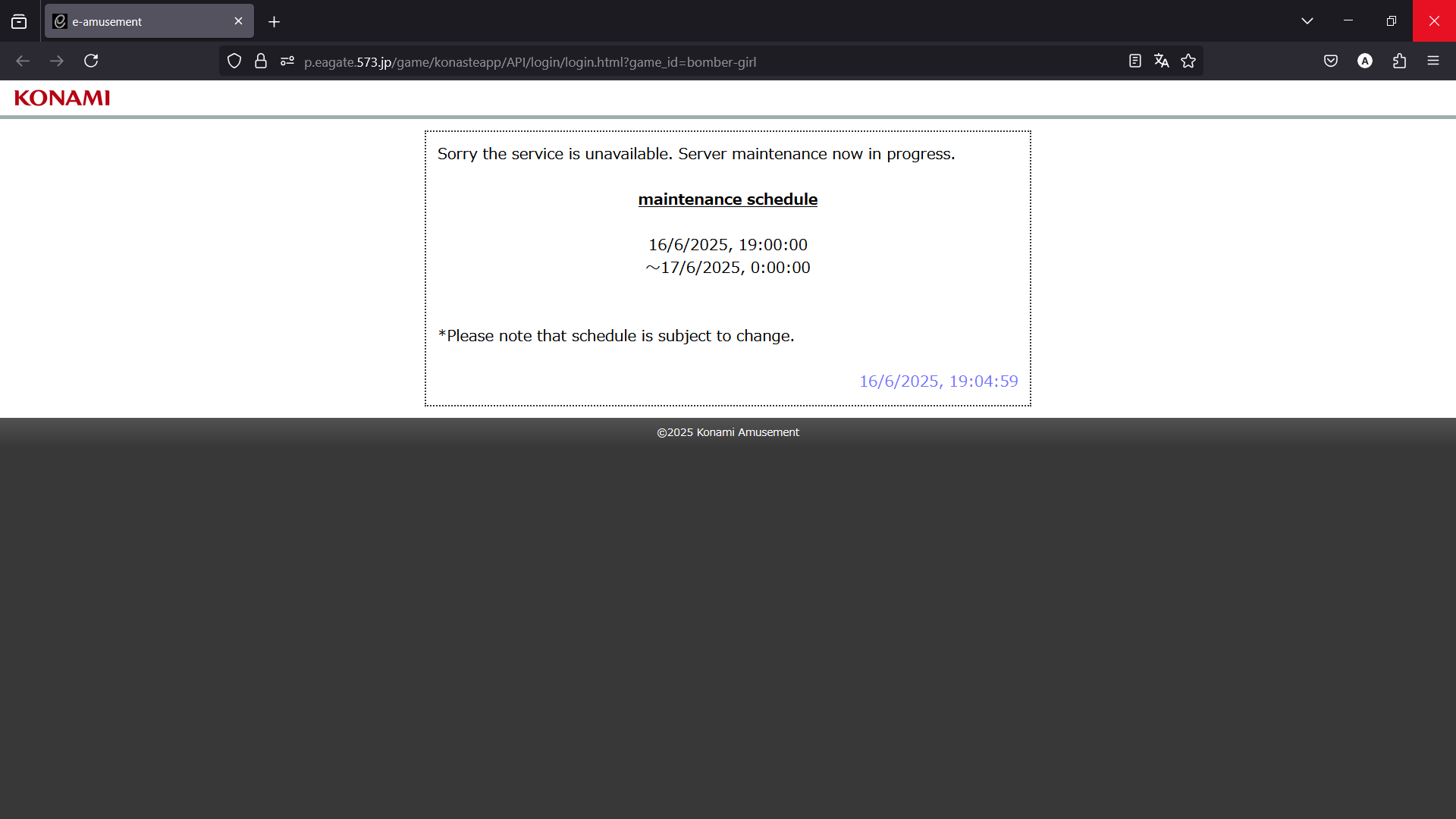
Task: Toggle reader view icon
Action: 1134,61
